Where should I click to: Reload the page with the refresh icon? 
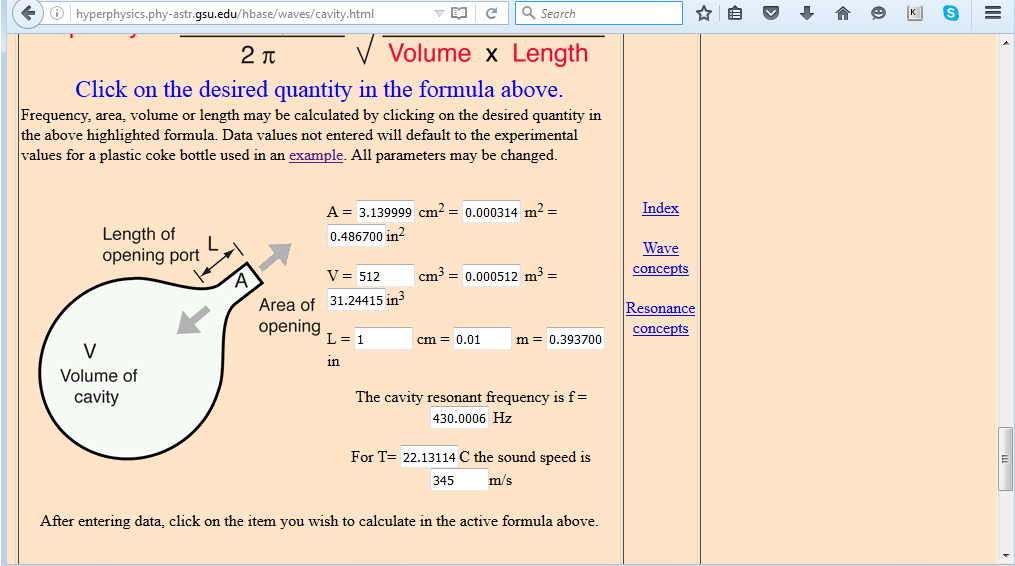[x=491, y=14]
